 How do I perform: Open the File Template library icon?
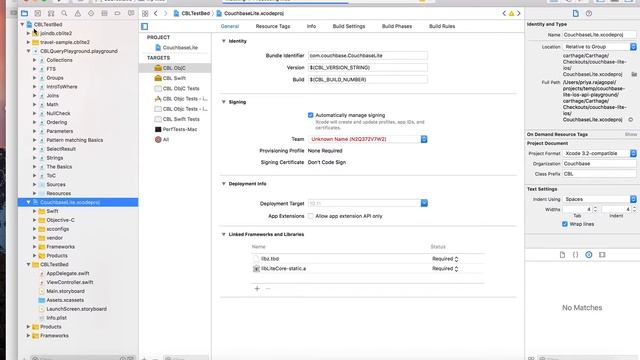(562, 255)
